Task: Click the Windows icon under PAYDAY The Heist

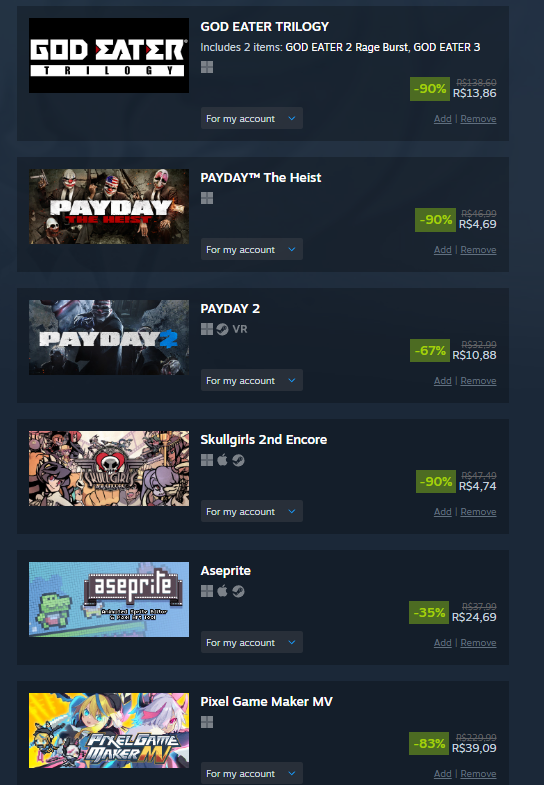Action: coord(207,198)
